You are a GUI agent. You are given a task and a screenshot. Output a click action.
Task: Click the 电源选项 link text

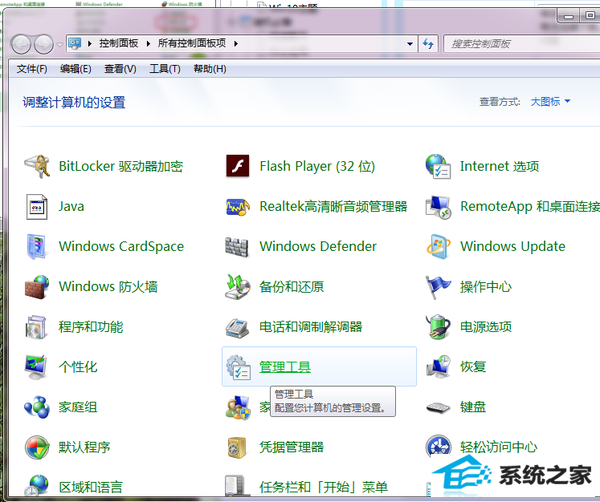486,327
